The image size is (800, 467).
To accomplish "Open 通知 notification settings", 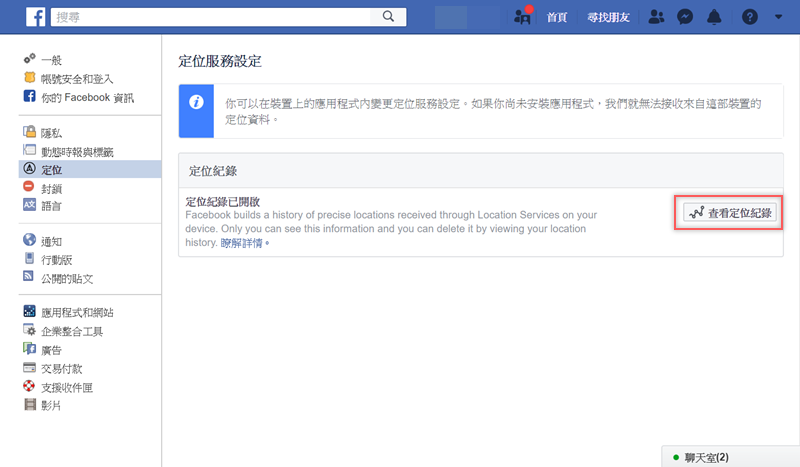I will point(52,241).
